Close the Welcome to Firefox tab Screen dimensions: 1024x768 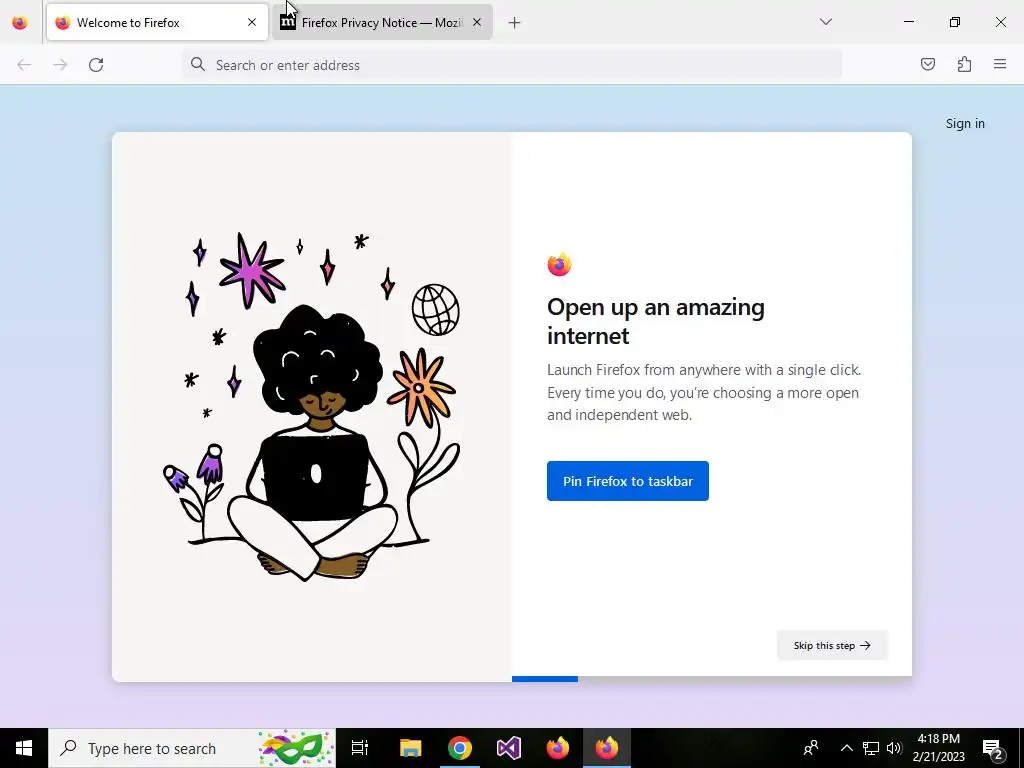pos(252,23)
